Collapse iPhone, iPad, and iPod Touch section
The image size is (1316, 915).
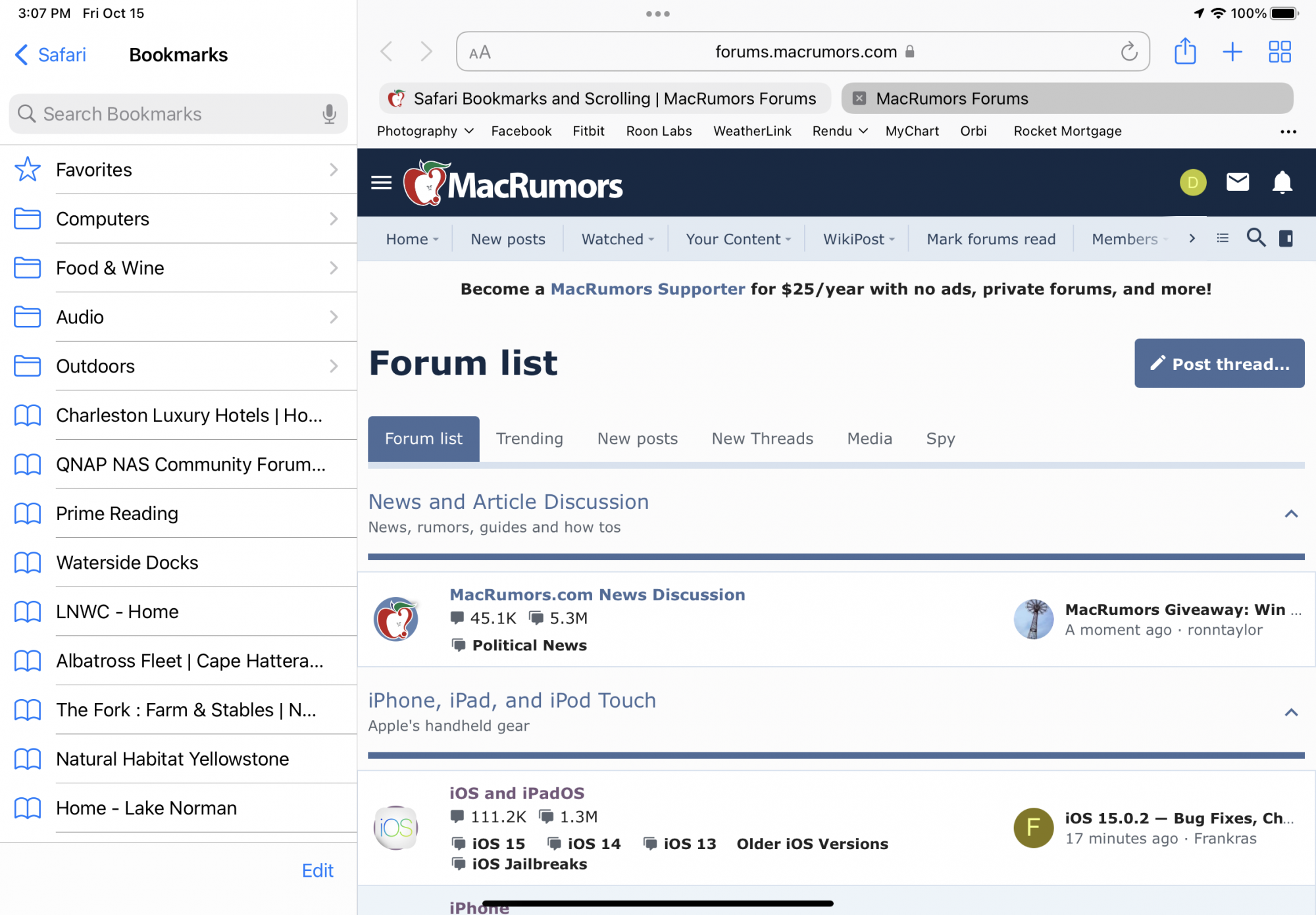pos(1291,712)
